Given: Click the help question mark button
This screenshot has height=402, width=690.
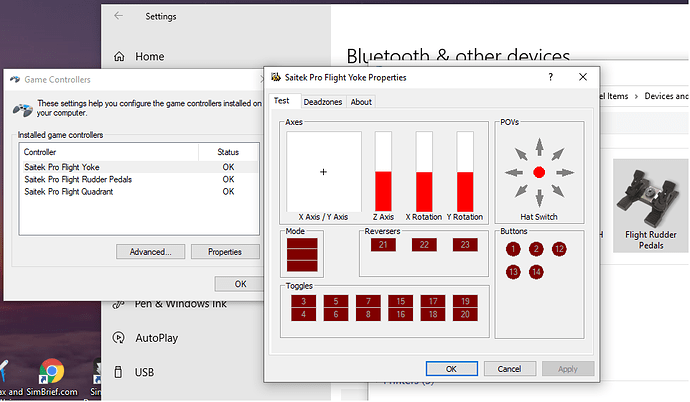Looking at the screenshot, I should click(x=550, y=77).
